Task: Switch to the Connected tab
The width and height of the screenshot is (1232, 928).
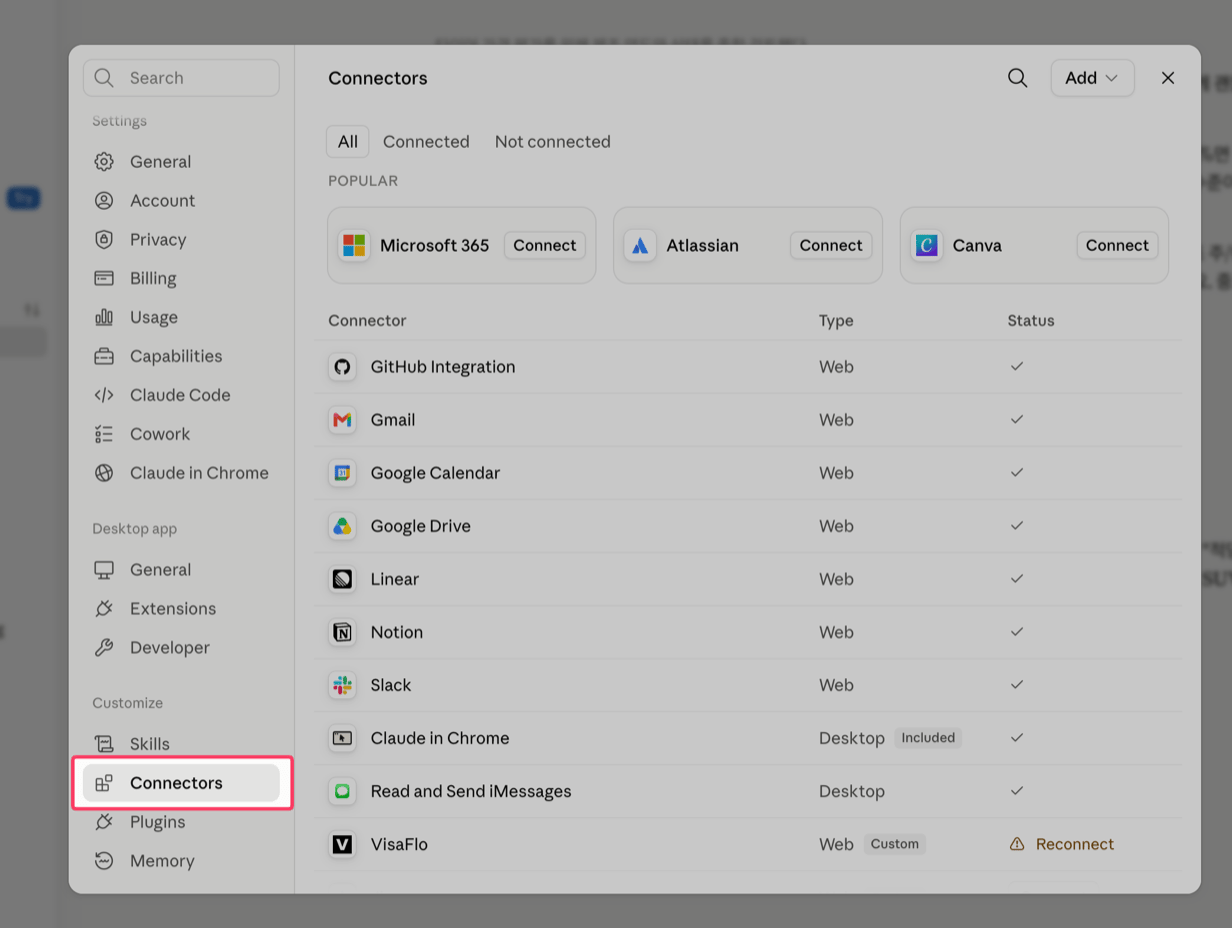Action: 426,142
